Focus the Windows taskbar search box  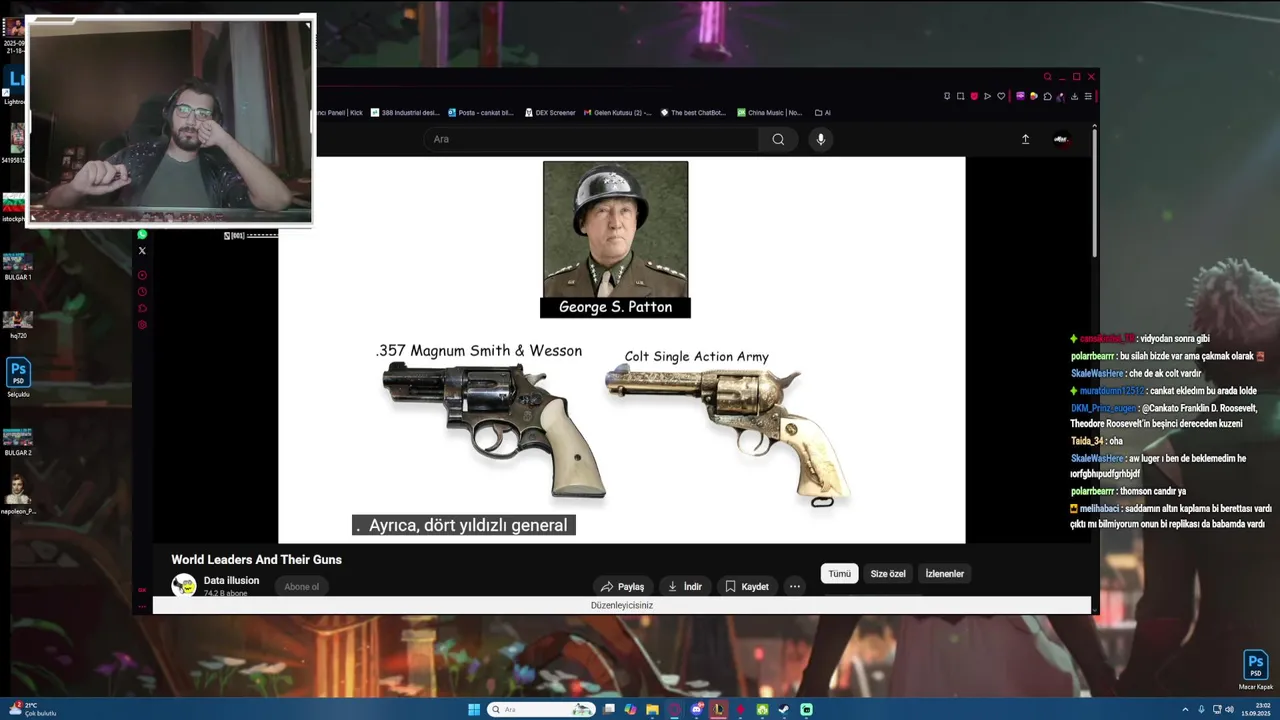tap(541, 710)
